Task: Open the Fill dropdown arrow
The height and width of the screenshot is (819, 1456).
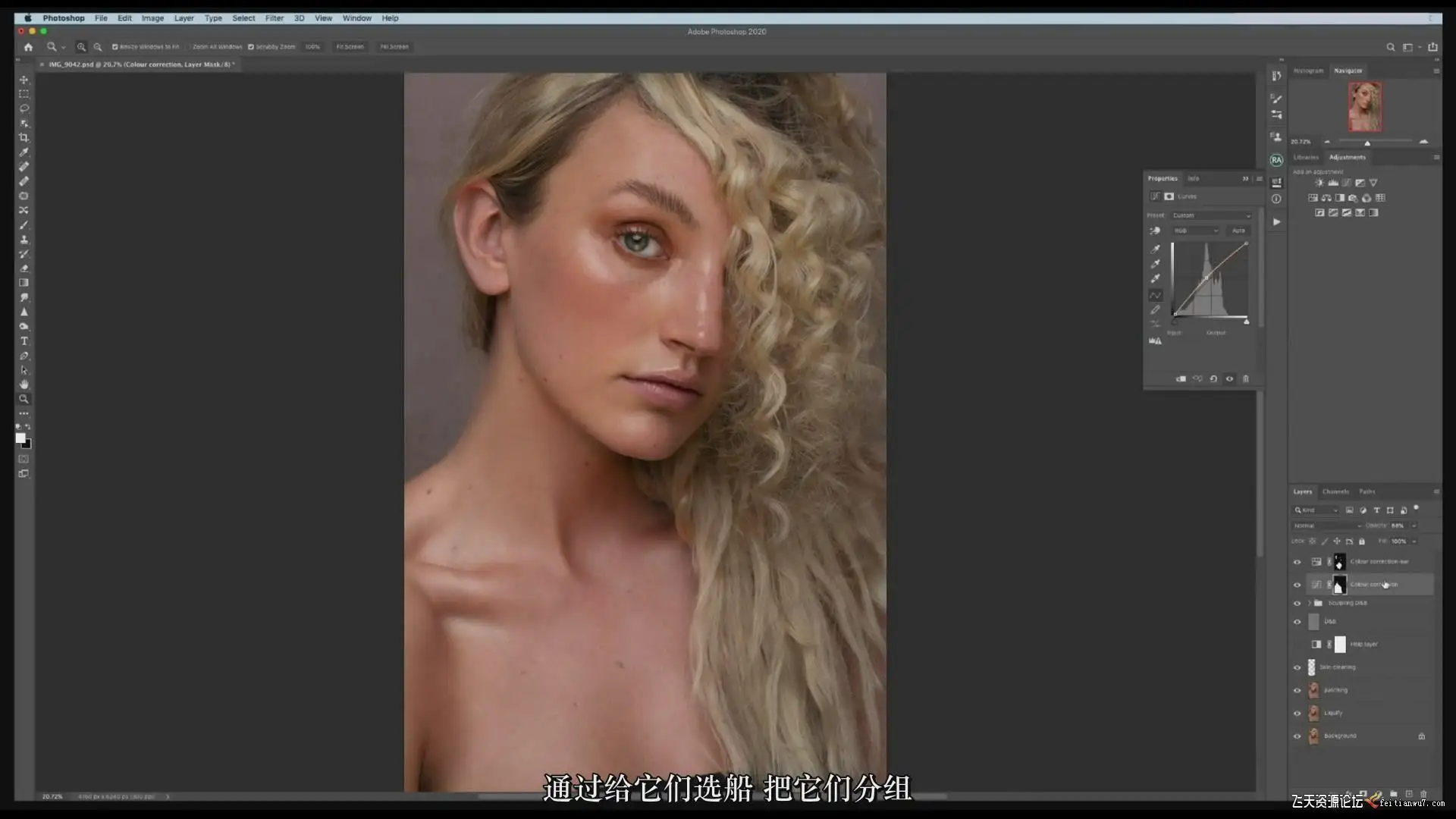Action: [x=1414, y=541]
